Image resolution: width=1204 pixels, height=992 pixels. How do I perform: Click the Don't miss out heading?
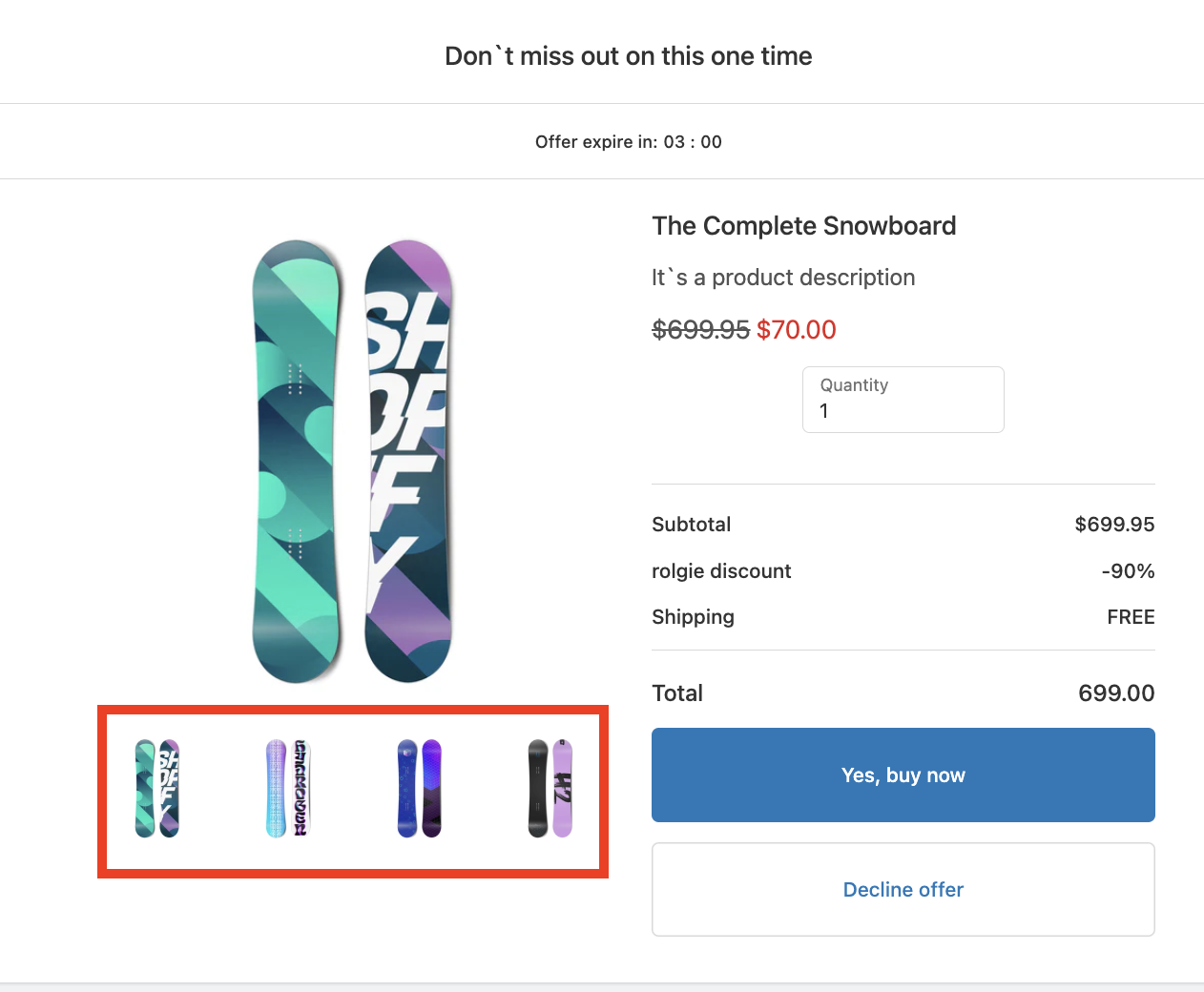(x=628, y=56)
